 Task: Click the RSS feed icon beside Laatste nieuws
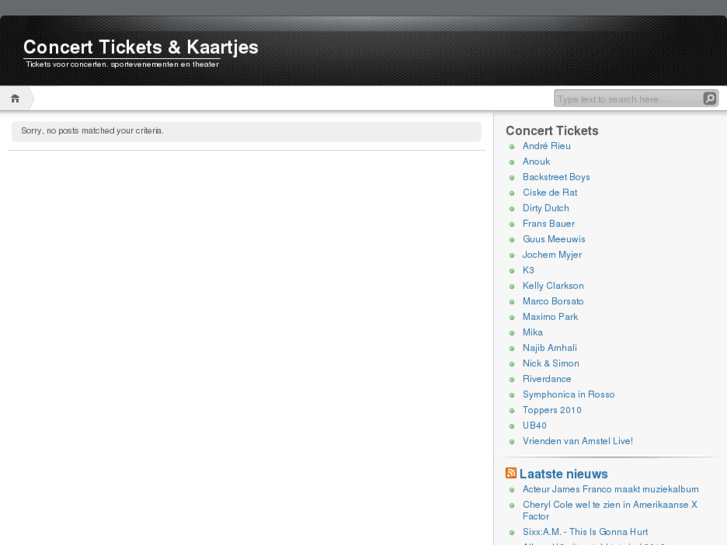click(x=511, y=473)
